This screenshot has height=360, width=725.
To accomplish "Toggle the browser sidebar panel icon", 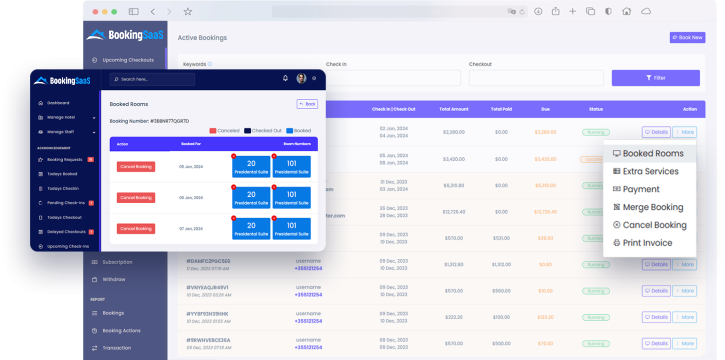I will click(134, 12).
